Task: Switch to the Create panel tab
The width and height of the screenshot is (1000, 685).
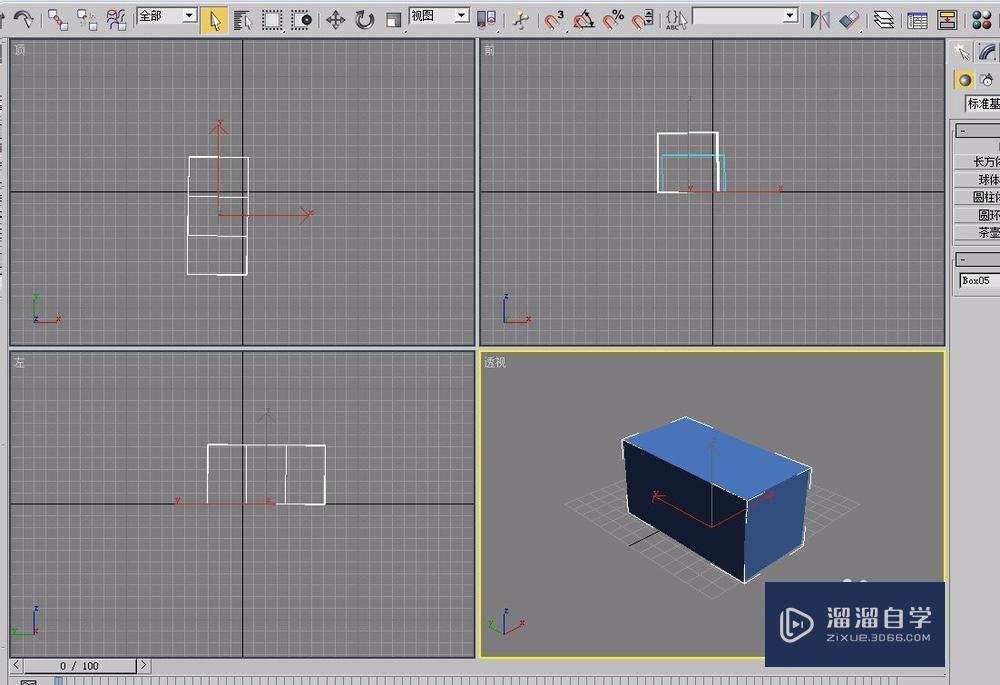Action: tap(961, 52)
